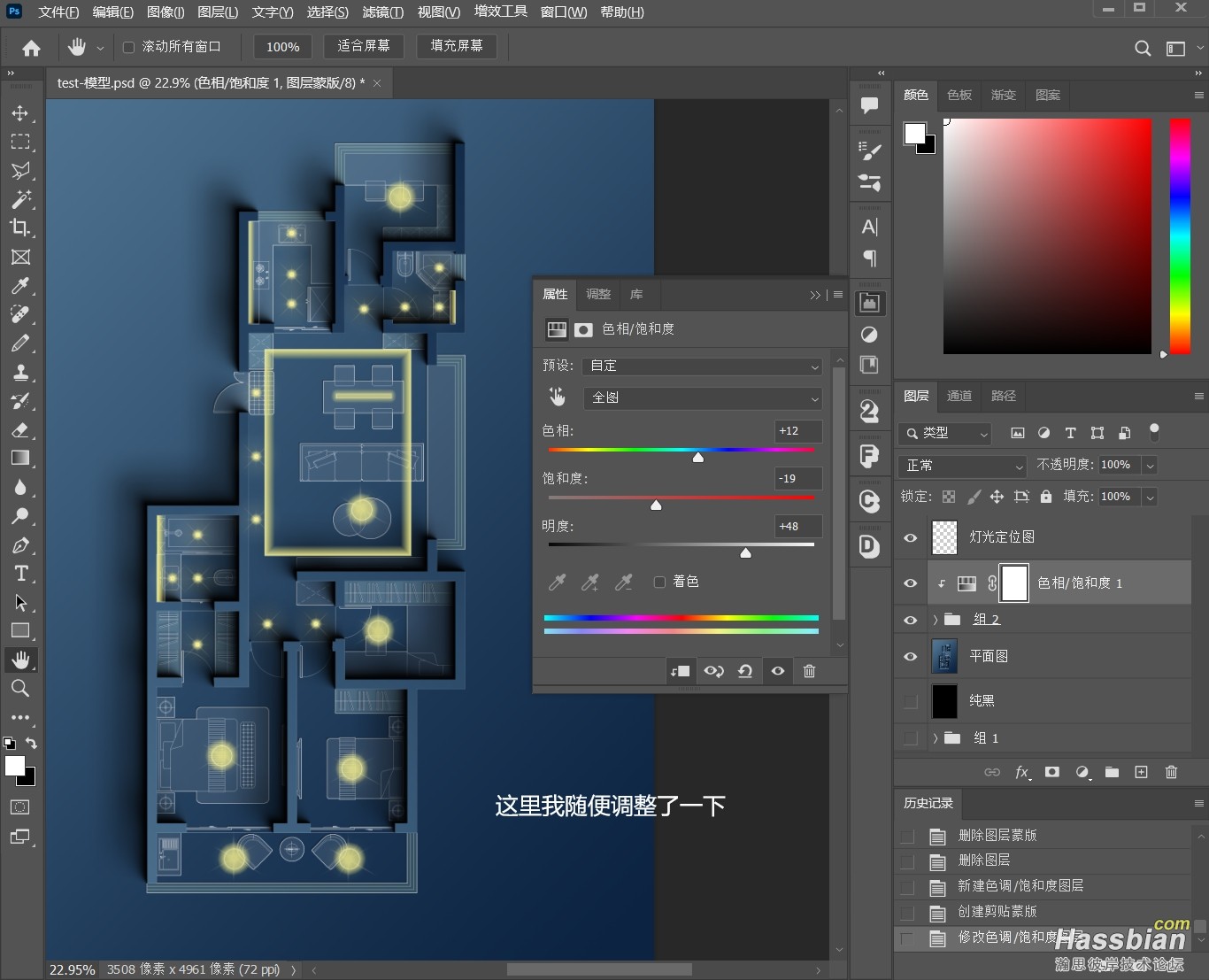Toggle scroll all windows checkbox
This screenshot has width=1209, height=980.
(x=128, y=47)
